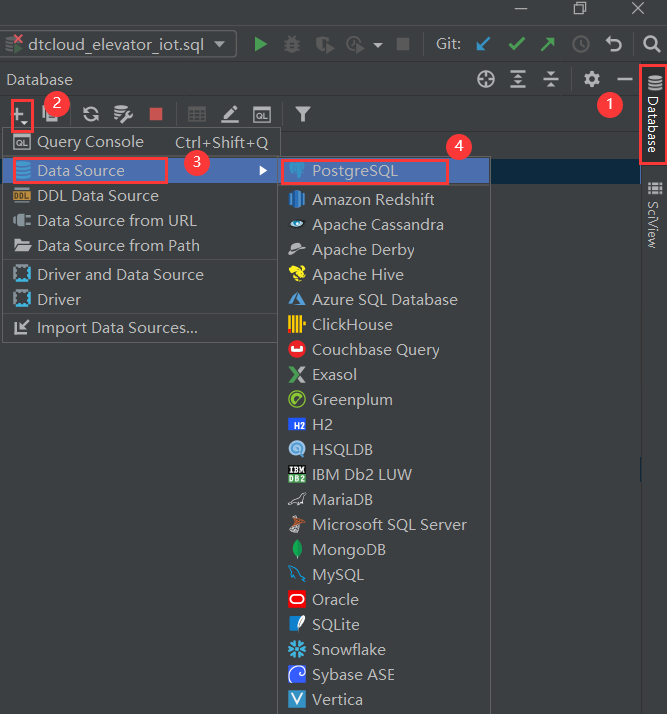Select Sybase ASE

tap(384, 675)
